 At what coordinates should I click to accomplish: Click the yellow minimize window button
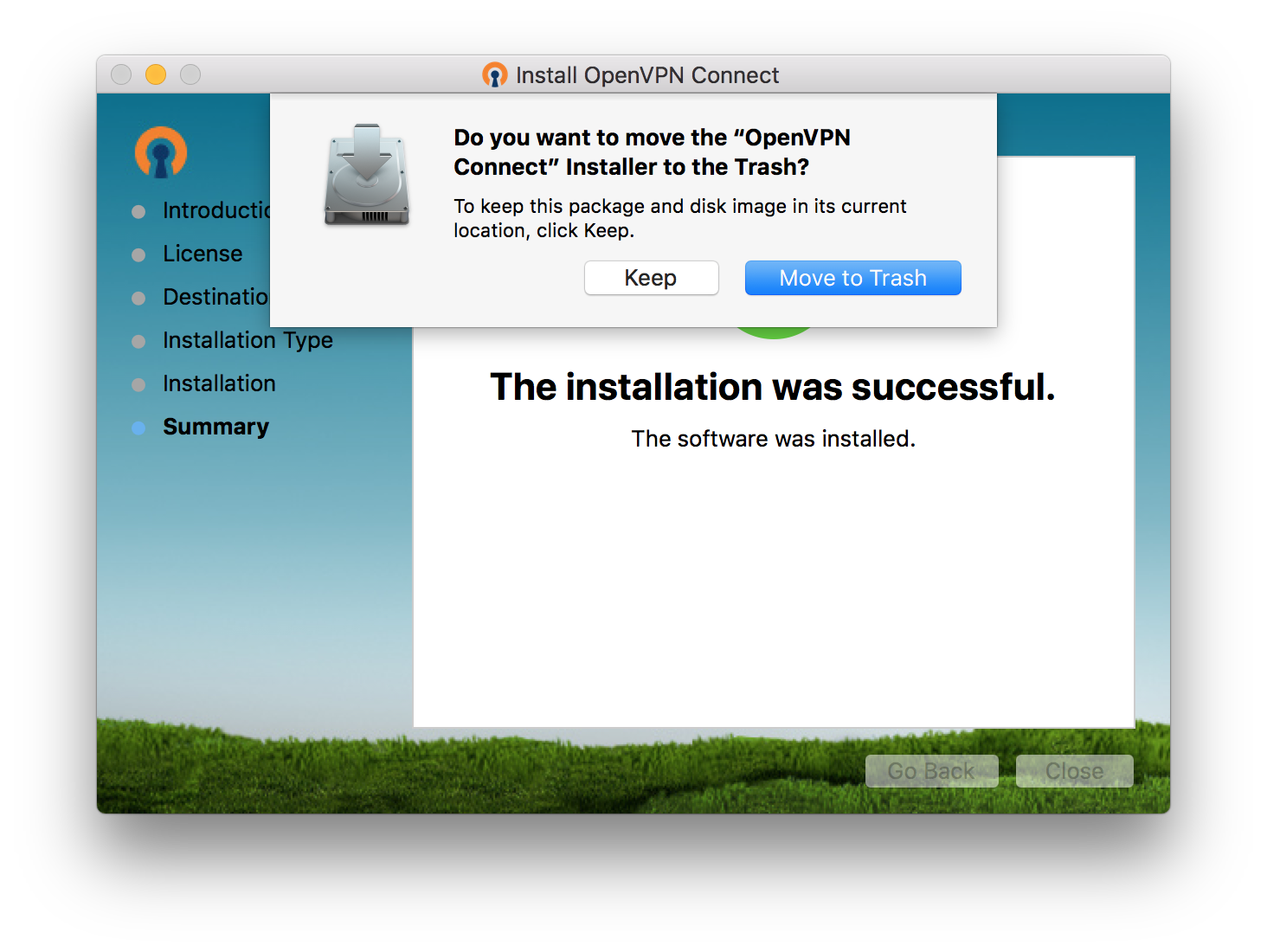point(156,75)
